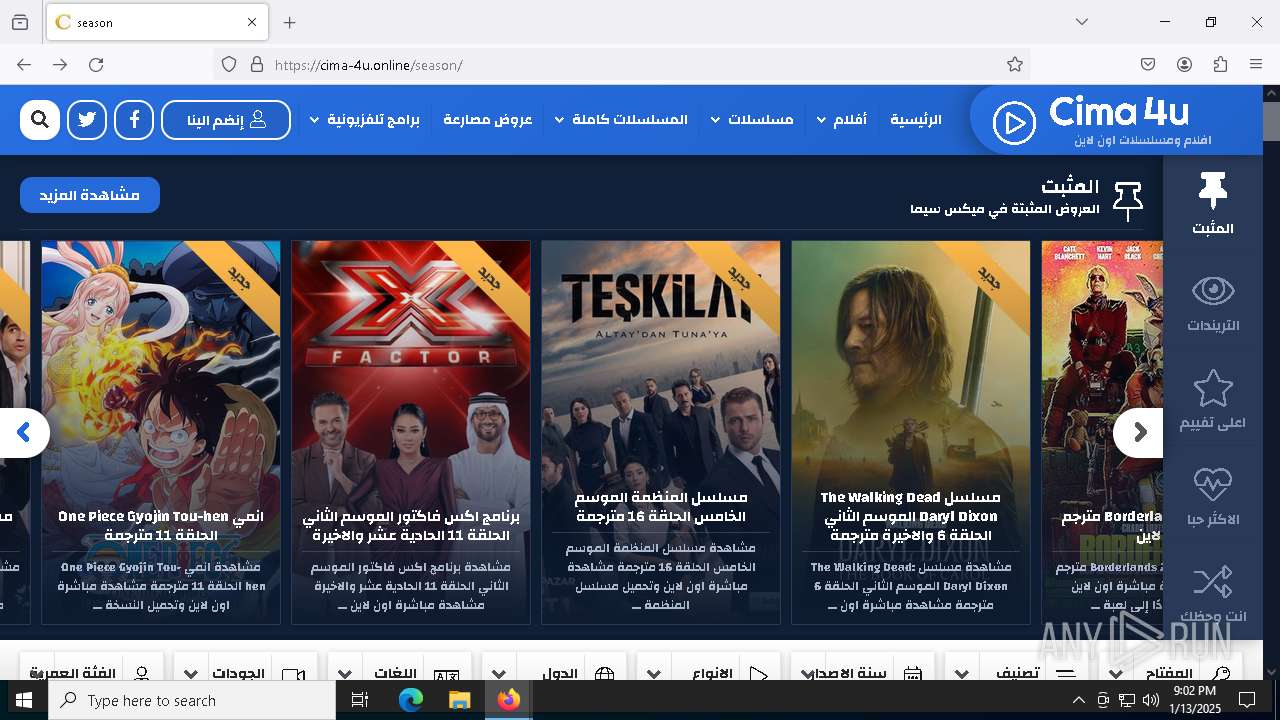Screen dimensions: 1280x720
Task: Expand the المسلسلات كاملة menu
Action: click(621, 120)
